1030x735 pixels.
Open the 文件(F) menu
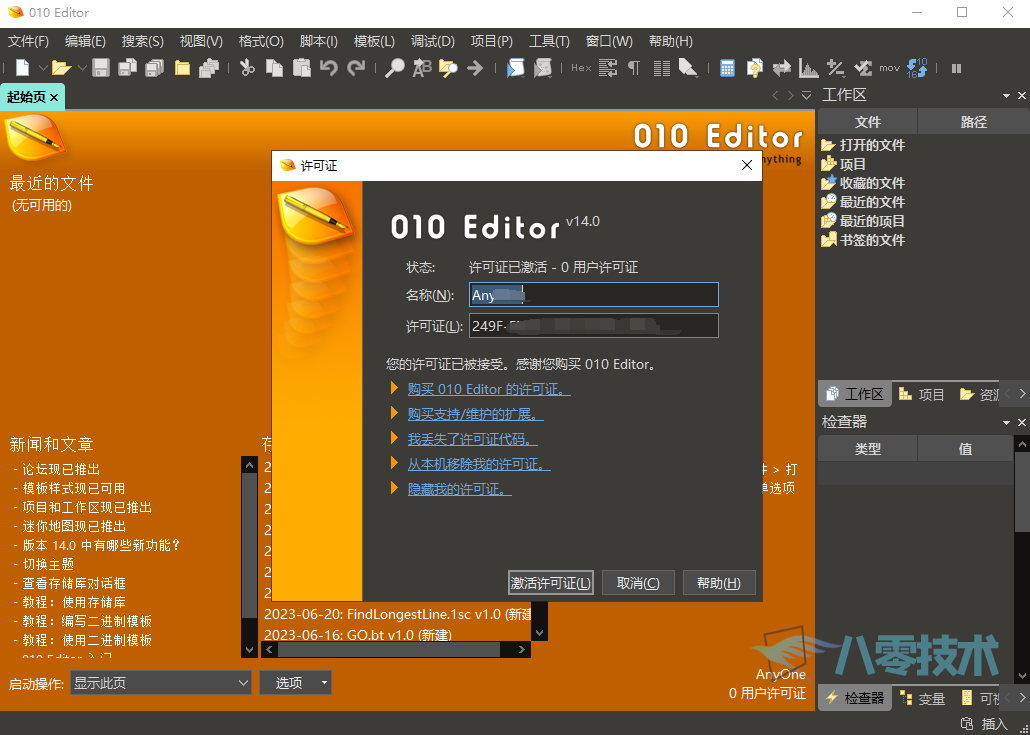(x=28, y=41)
